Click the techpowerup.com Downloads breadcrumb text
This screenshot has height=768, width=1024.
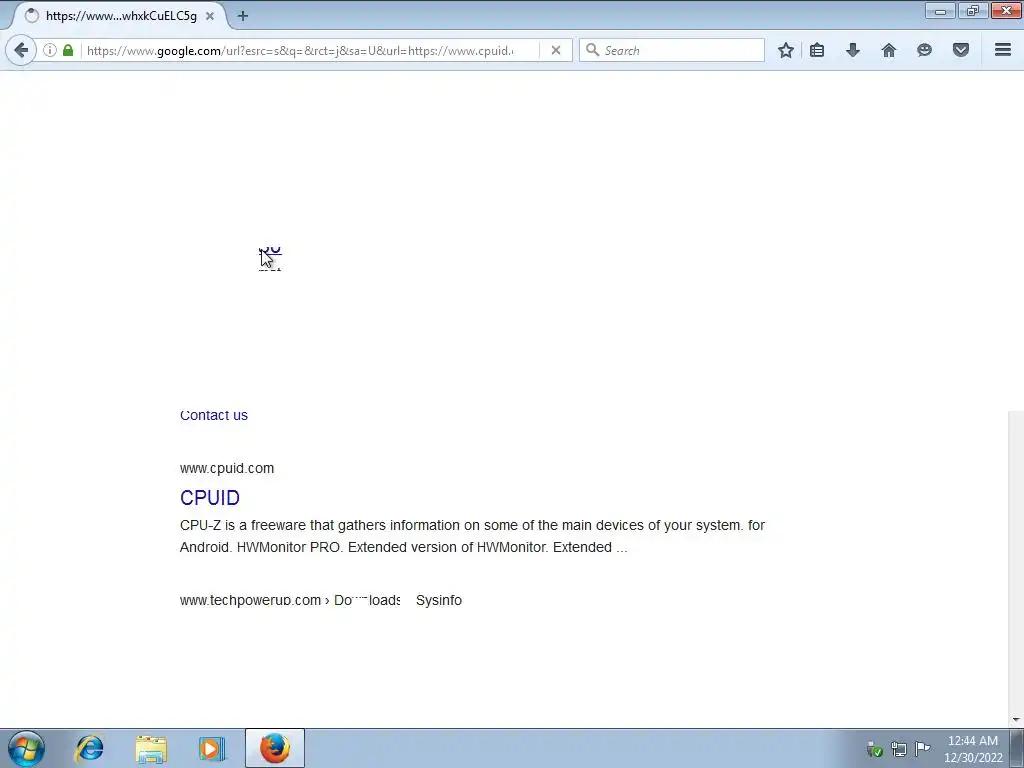click(290, 600)
